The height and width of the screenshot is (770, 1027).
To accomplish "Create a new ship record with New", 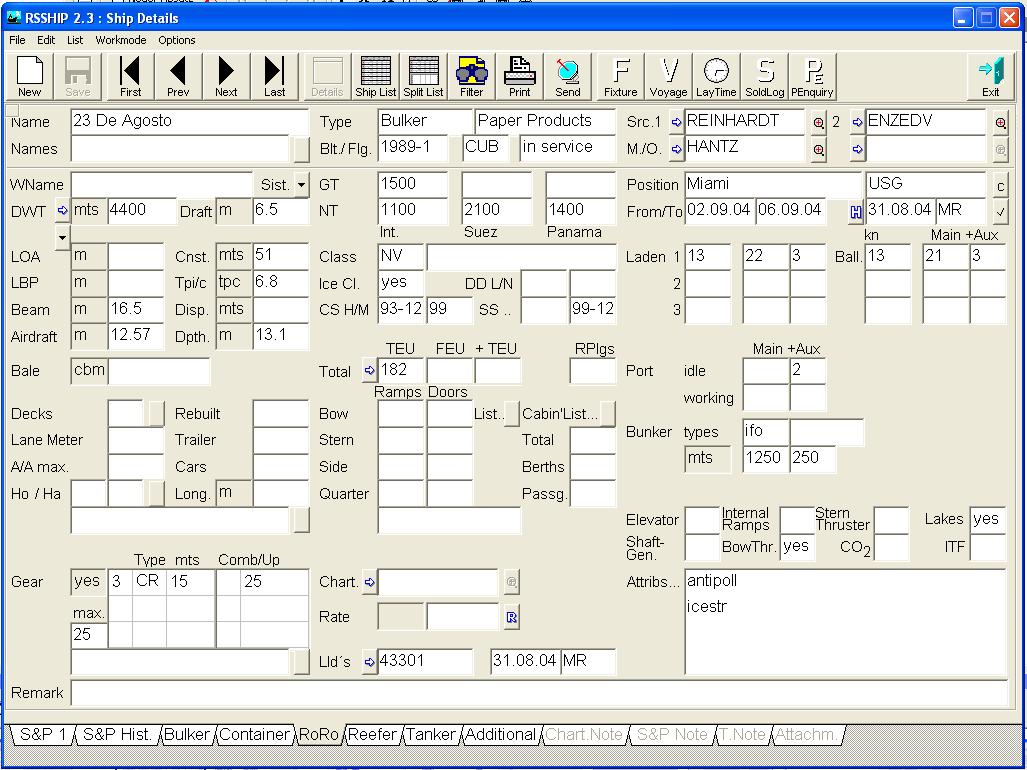I will click(x=29, y=77).
